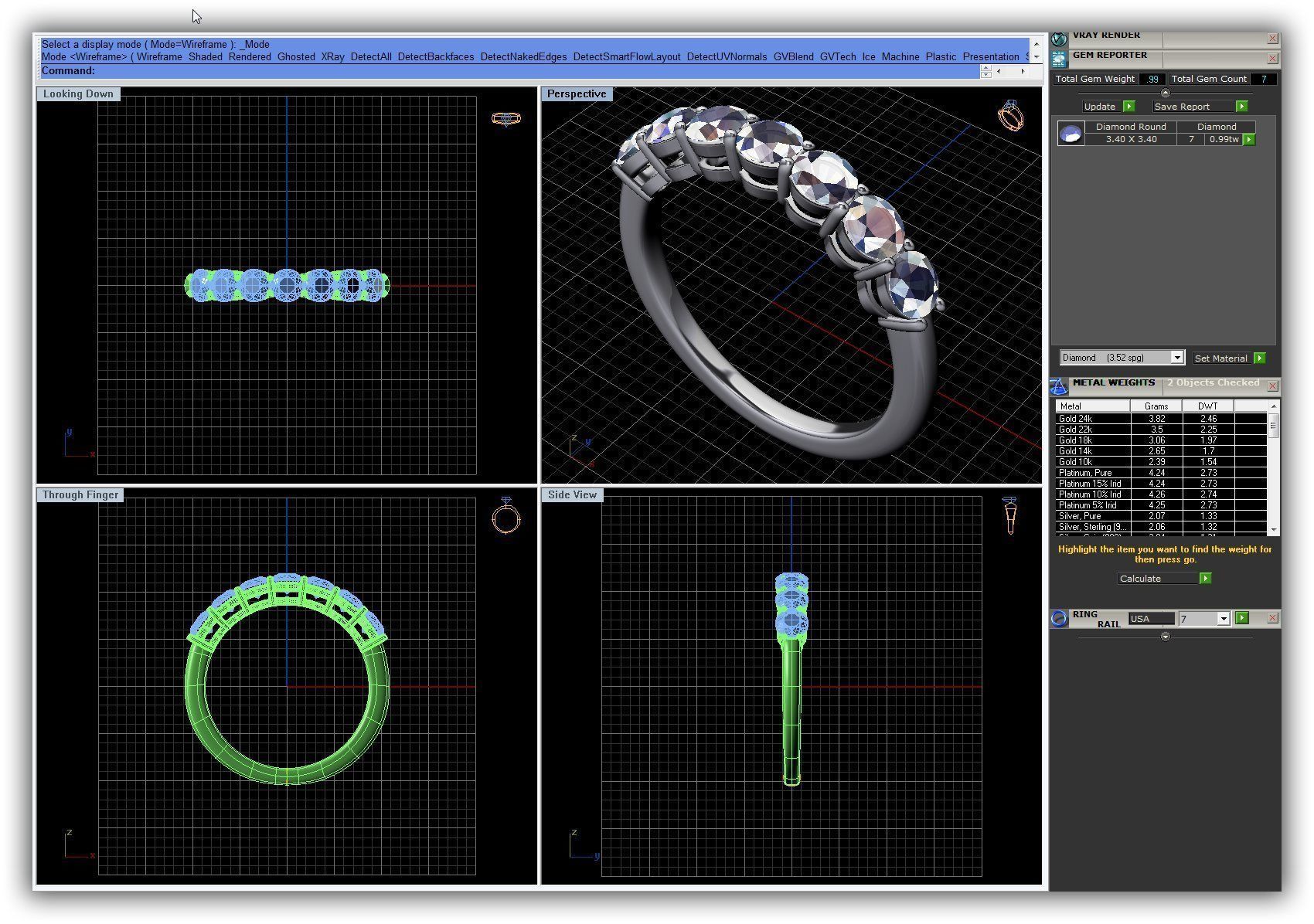Open the Diamond (3.52 spg) material dropdown
Viewport: 1314px width, 924px height.
pyautogui.click(x=1176, y=358)
